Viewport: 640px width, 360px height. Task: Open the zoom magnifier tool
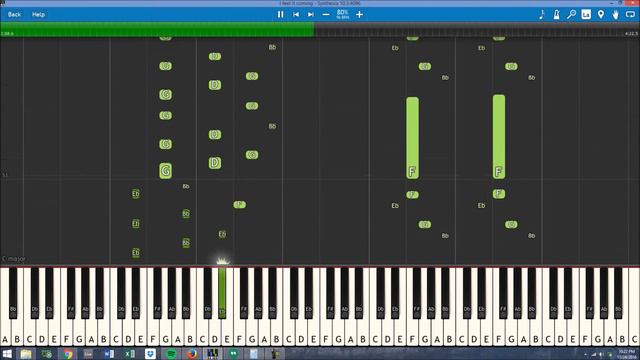tap(571, 14)
